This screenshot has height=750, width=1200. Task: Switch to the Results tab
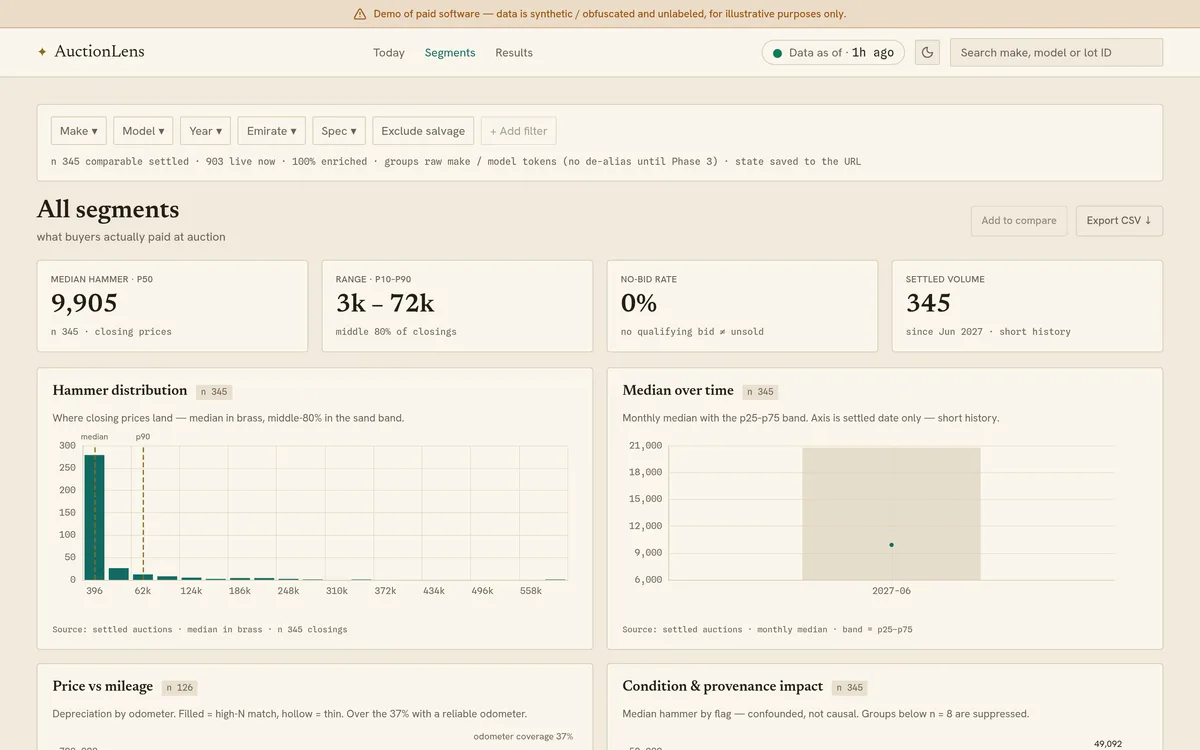pos(514,53)
